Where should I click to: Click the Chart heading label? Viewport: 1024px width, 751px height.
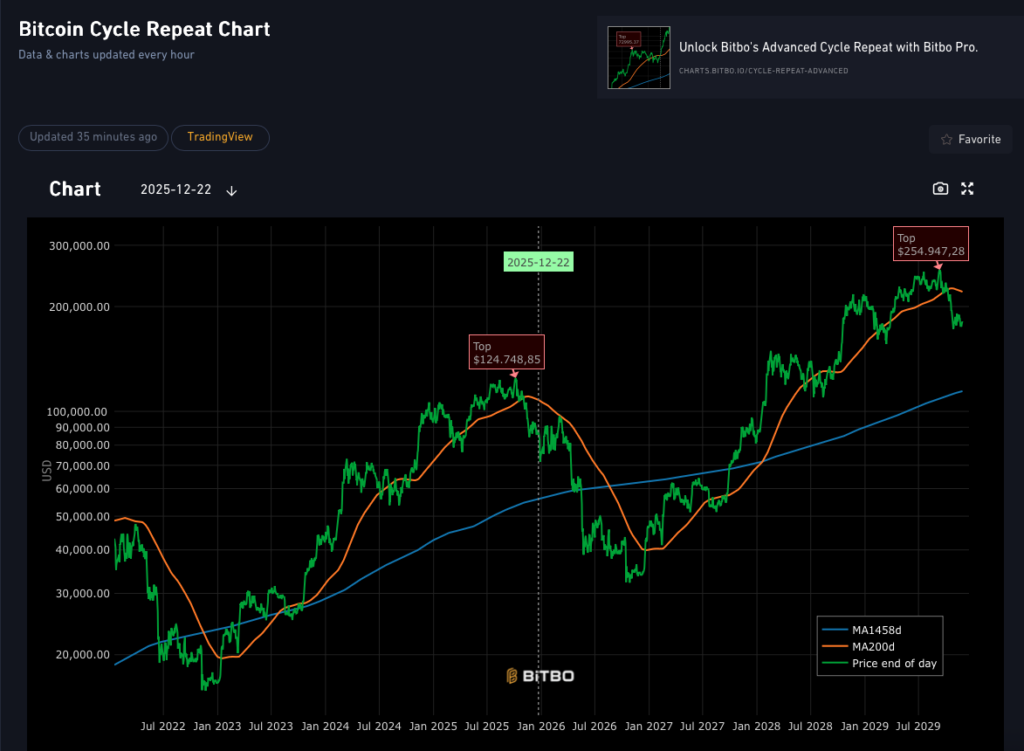pos(74,189)
